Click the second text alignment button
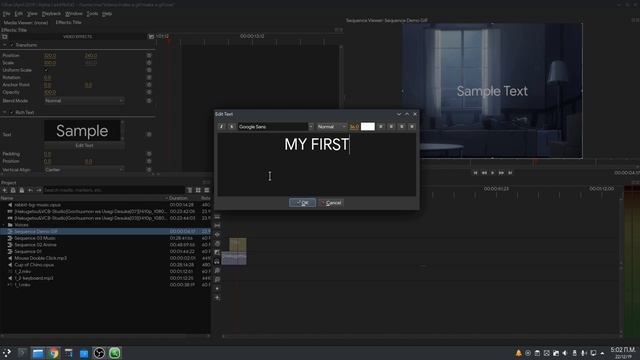This screenshot has width=640, height=360. [391, 127]
